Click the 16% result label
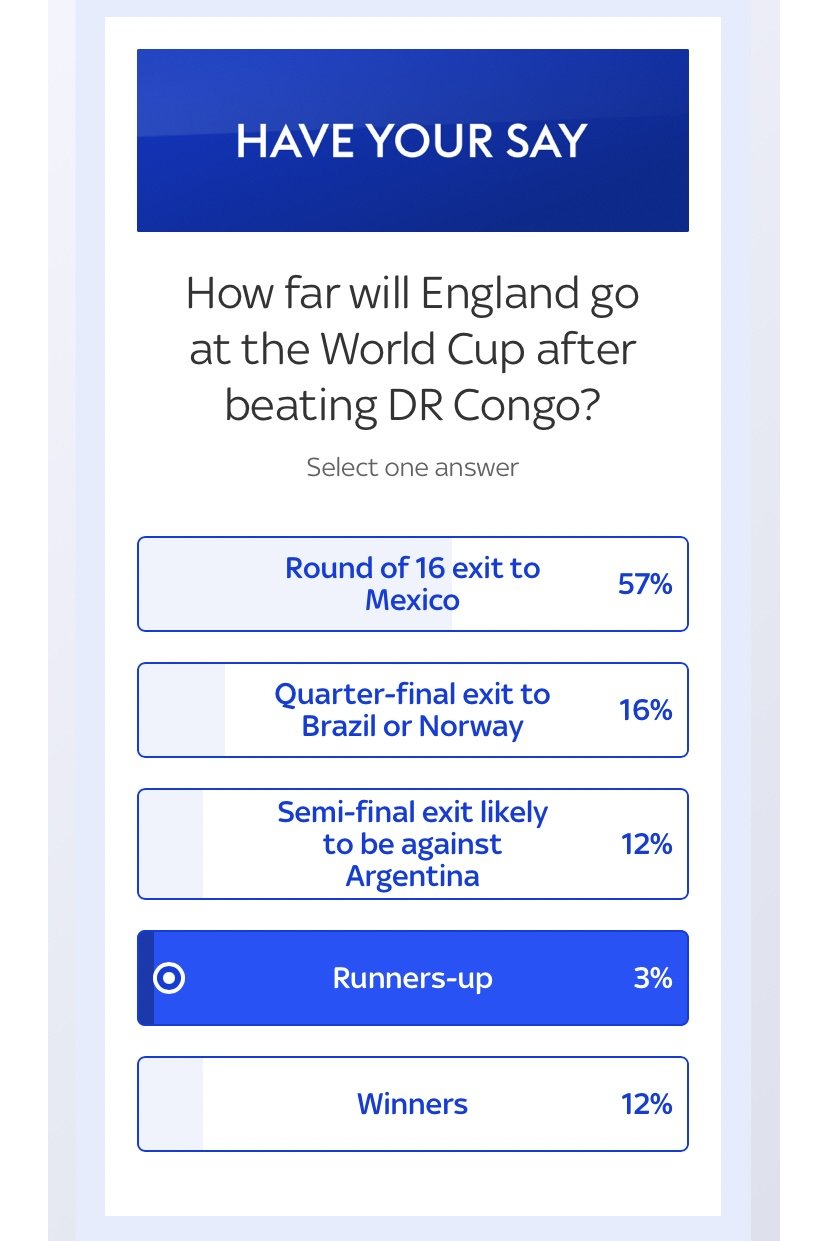Image resolution: width=828 pixels, height=1241 pixels. [645, 710]
